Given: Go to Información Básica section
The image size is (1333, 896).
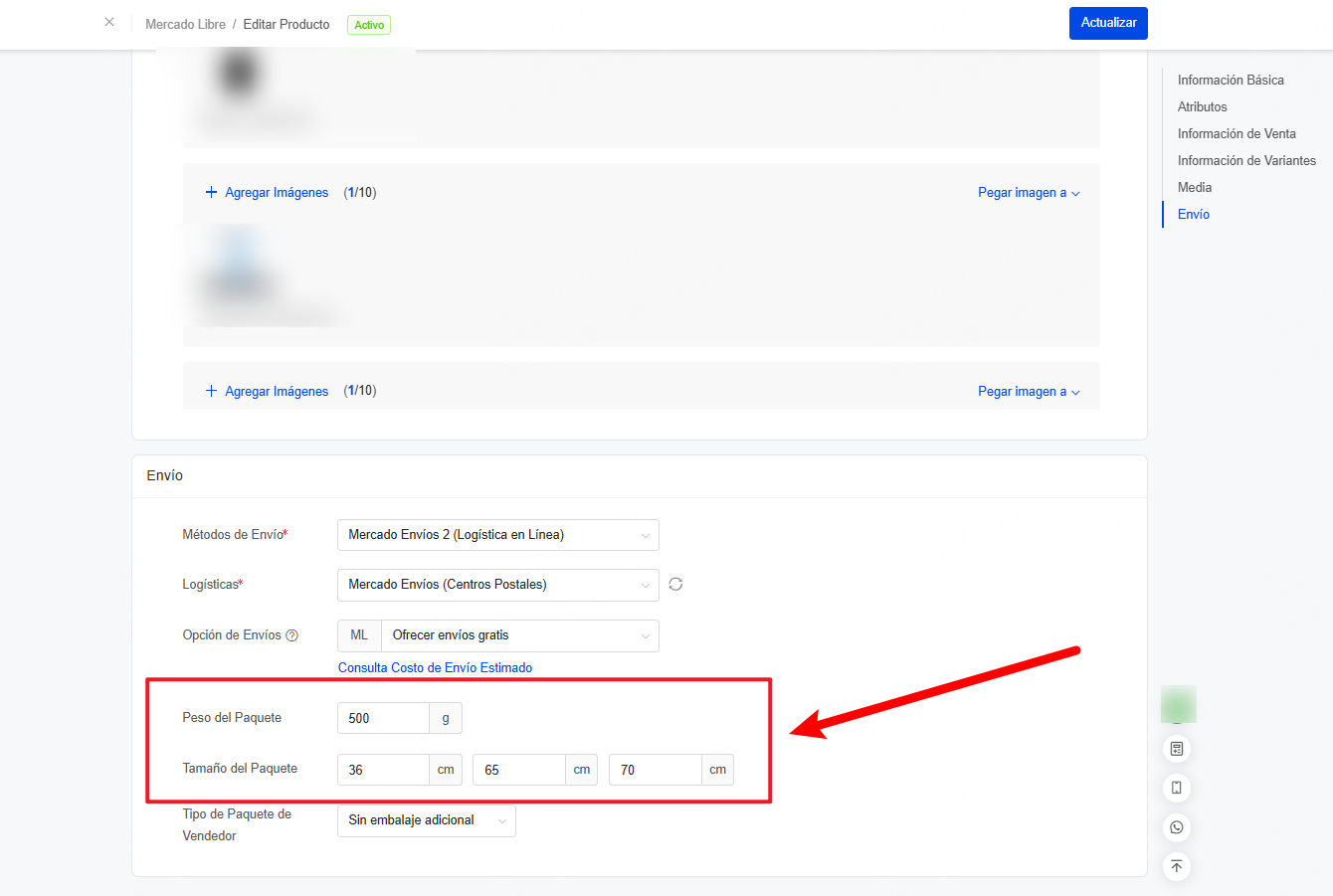Looking at the screenshot, I should (1231, 80).
